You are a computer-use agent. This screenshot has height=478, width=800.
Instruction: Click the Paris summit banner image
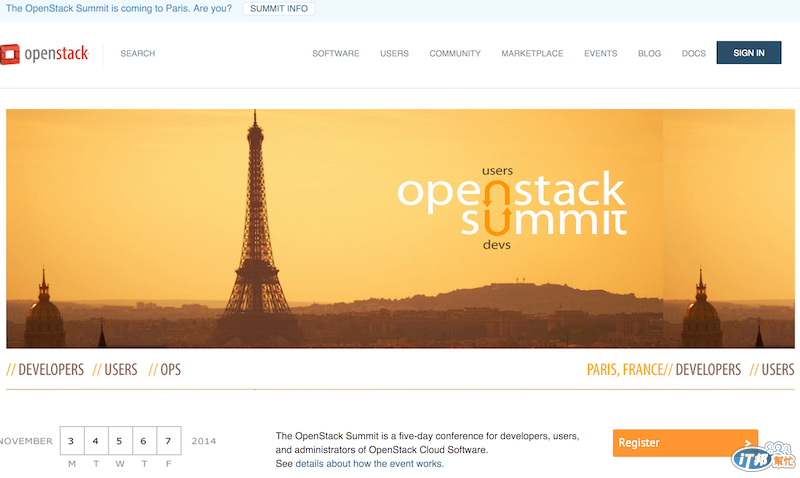coord(401,229)
